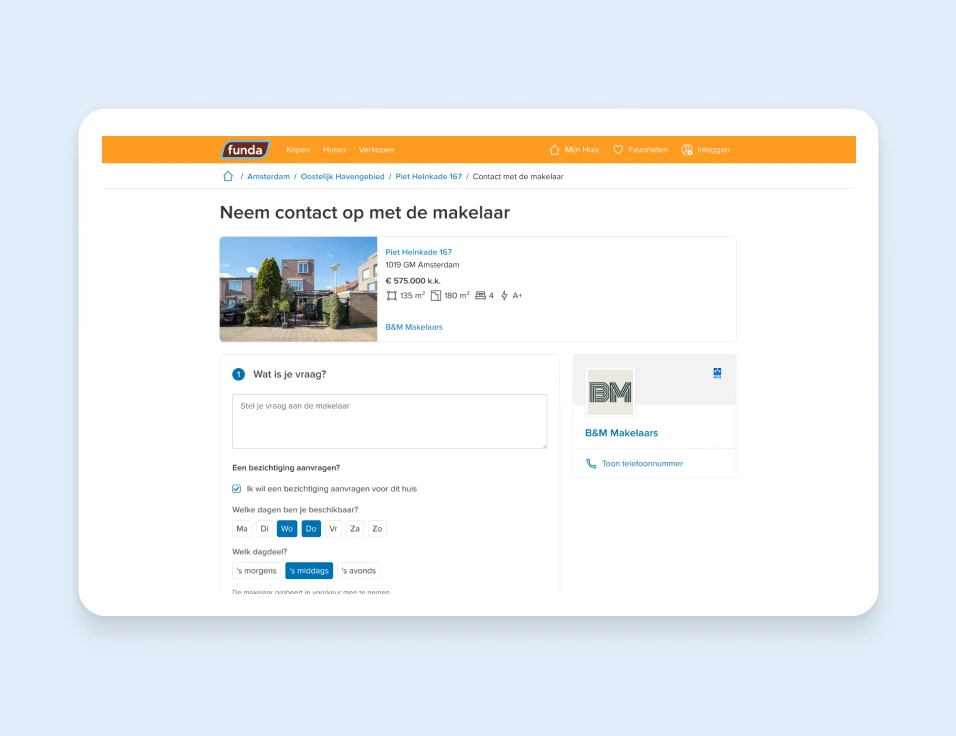Click the 1019 GM Amsterdam address text

pyautogui.click(x=422, y=265)
